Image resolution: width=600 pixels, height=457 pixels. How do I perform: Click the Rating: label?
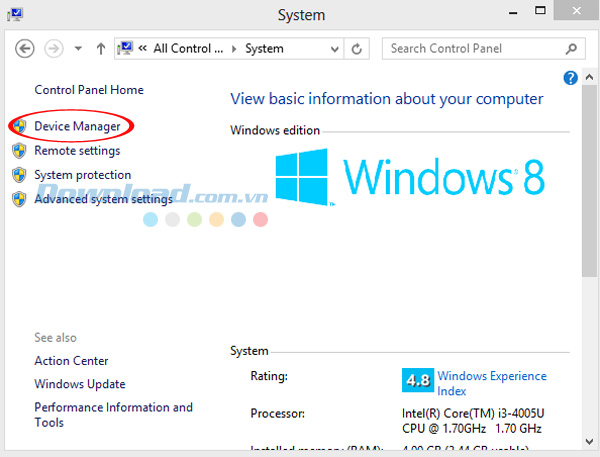tap(269, 376)
